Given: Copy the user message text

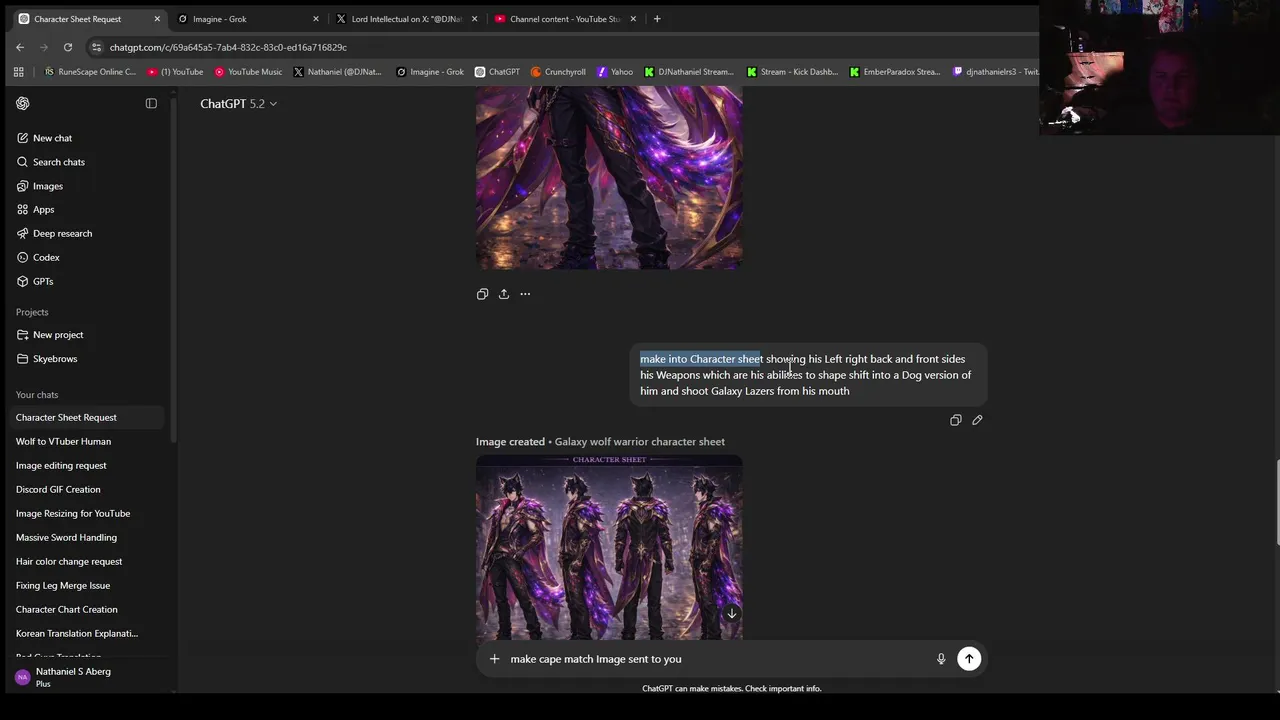Looking at the screenshot, I should click(955, 420).
